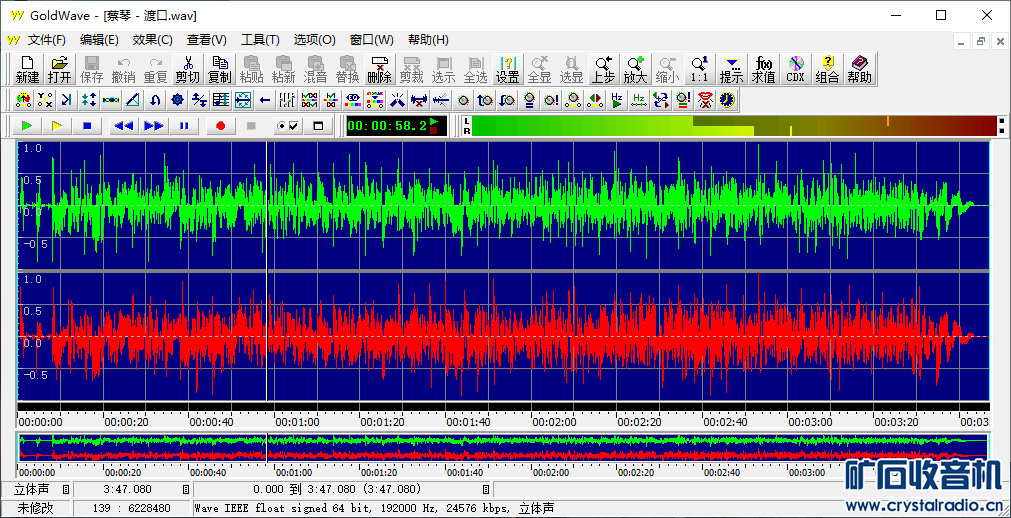Click the 新建 (New) toolbar button
The image size is (1011, 518).
(x=27, y=70)
